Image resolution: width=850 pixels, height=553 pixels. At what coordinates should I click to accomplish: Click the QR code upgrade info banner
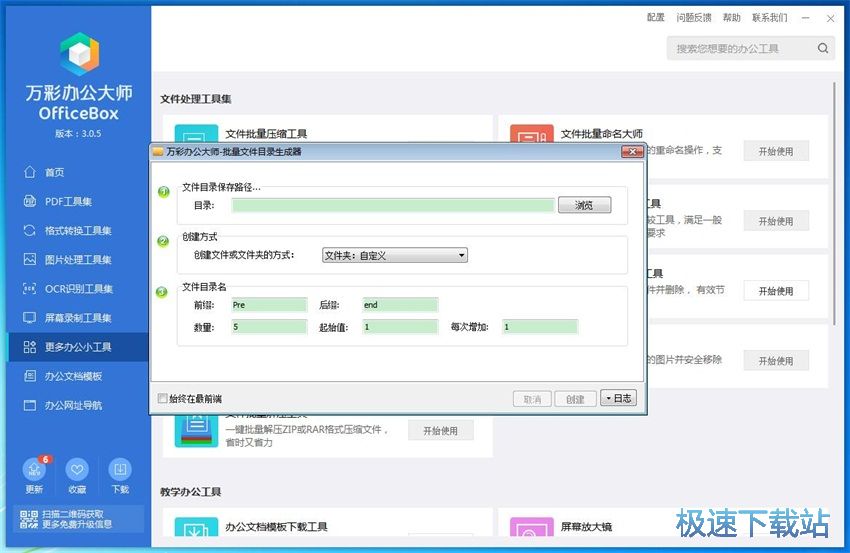78,519
